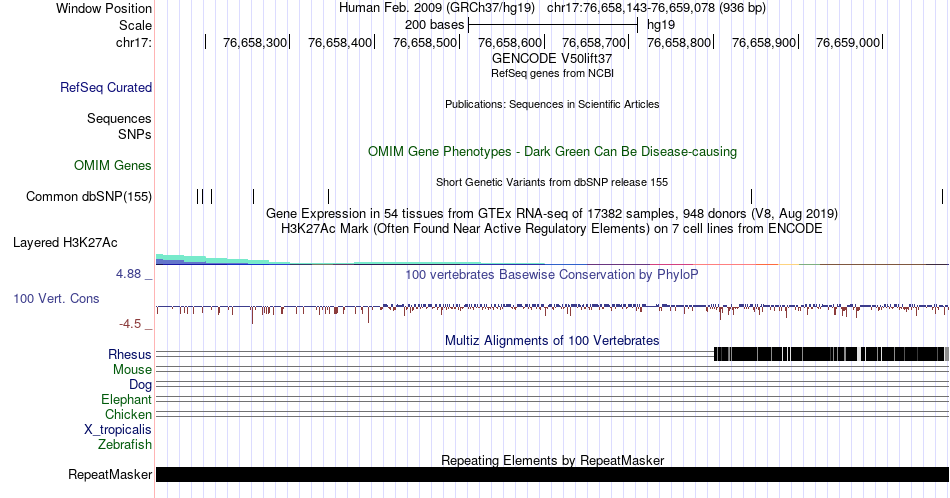Image resolution: width=950 pixels, height=498 pixels.
Task: Click the black RepeatMasker element bar
Action: pos(552,474)
